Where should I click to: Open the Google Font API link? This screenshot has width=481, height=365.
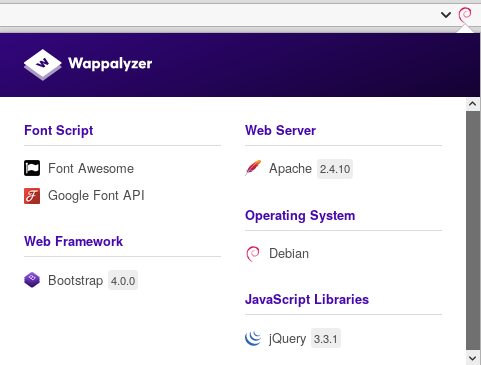[x=96, y=196]
